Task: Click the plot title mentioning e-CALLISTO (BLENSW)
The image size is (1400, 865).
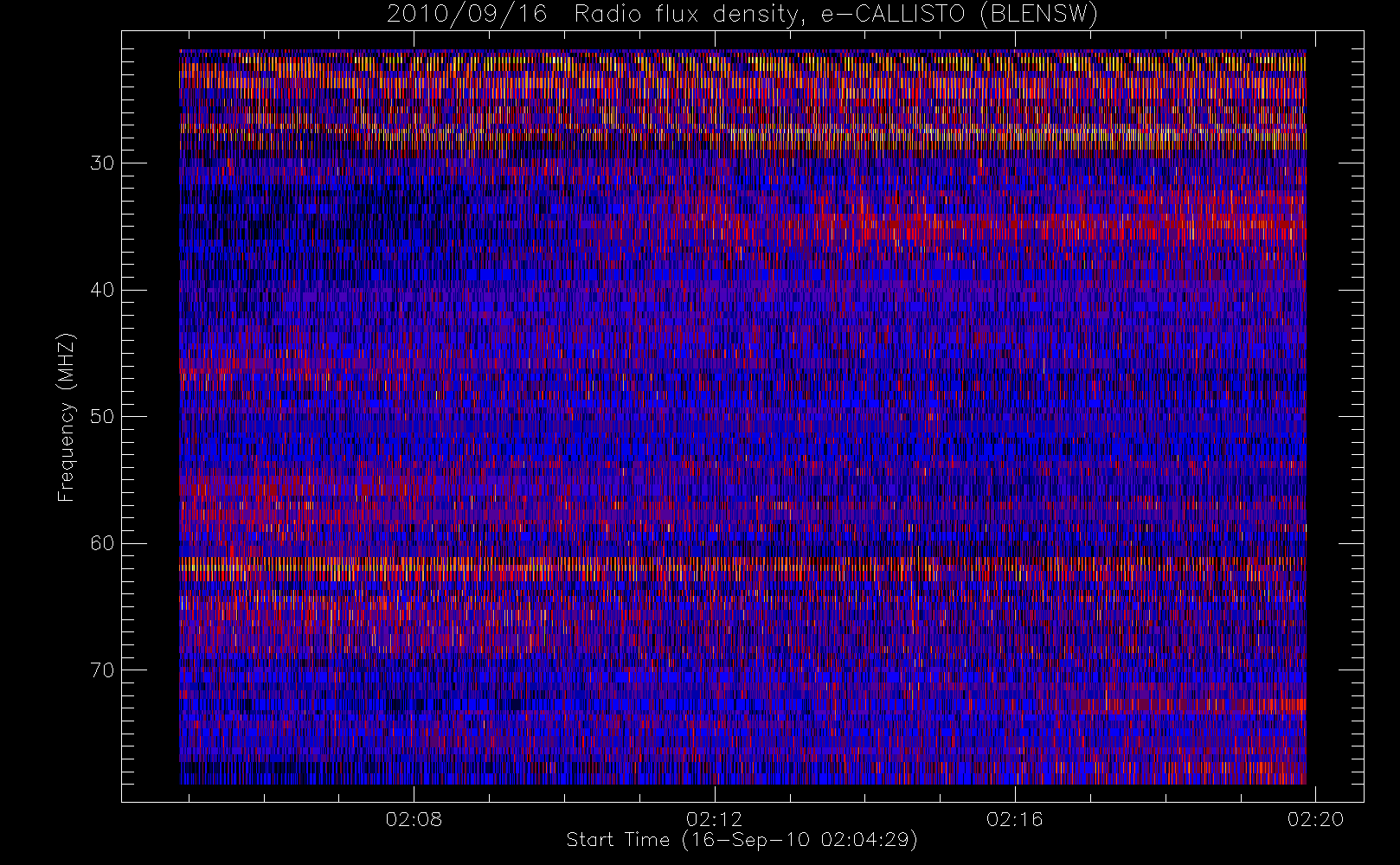Action: [742, 15]
